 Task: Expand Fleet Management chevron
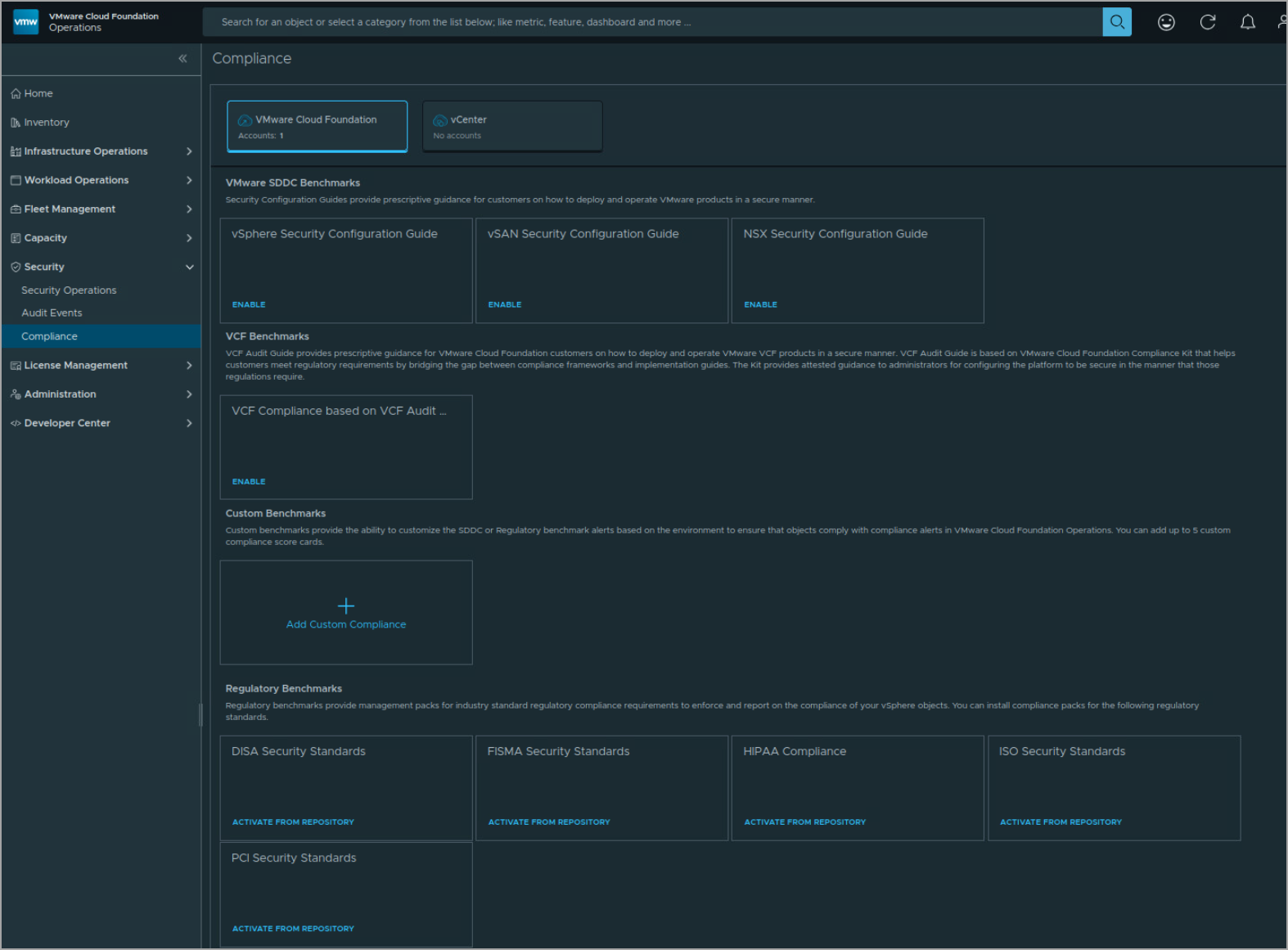(x=189, y=209)
